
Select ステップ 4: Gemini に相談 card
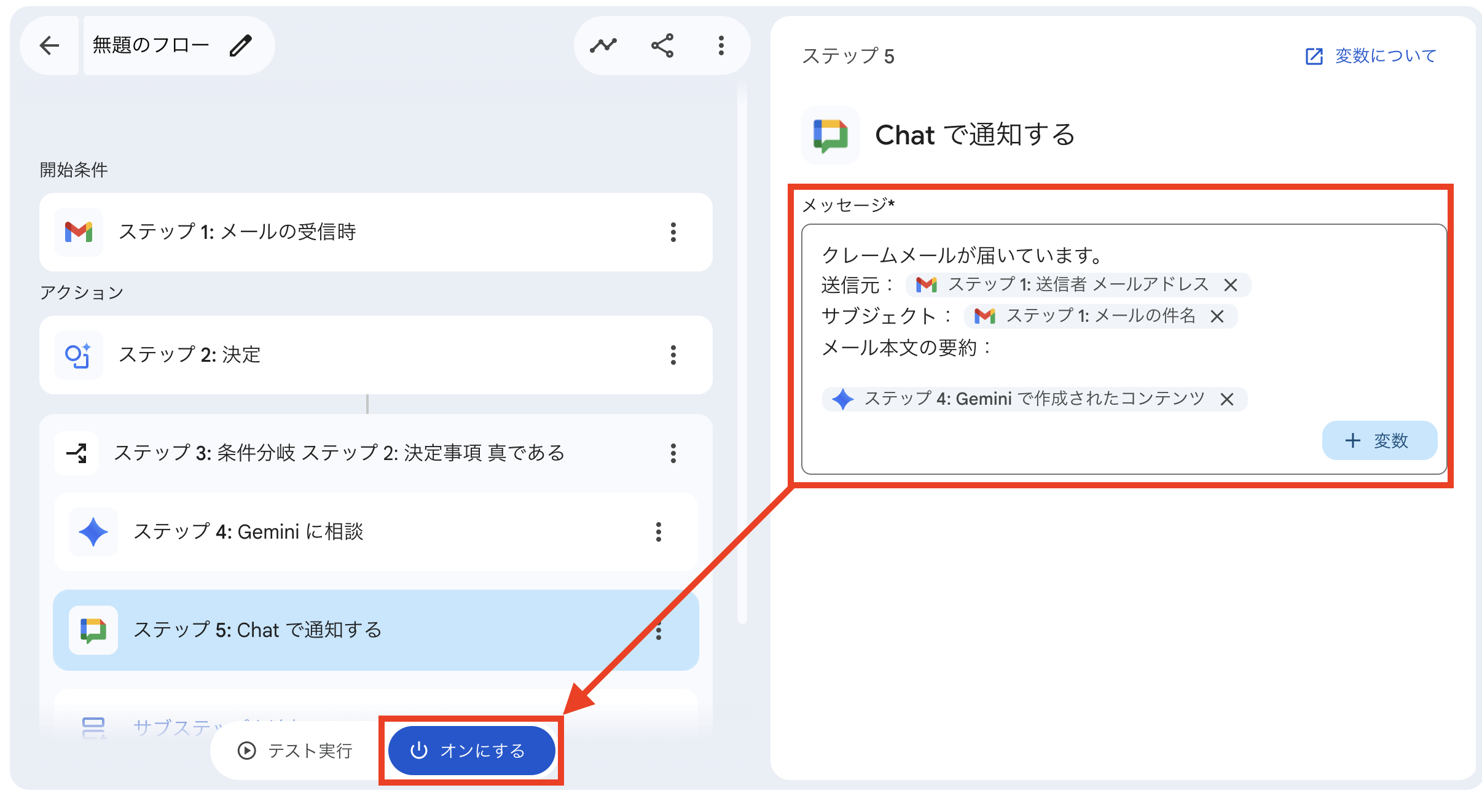click(376, 532)
